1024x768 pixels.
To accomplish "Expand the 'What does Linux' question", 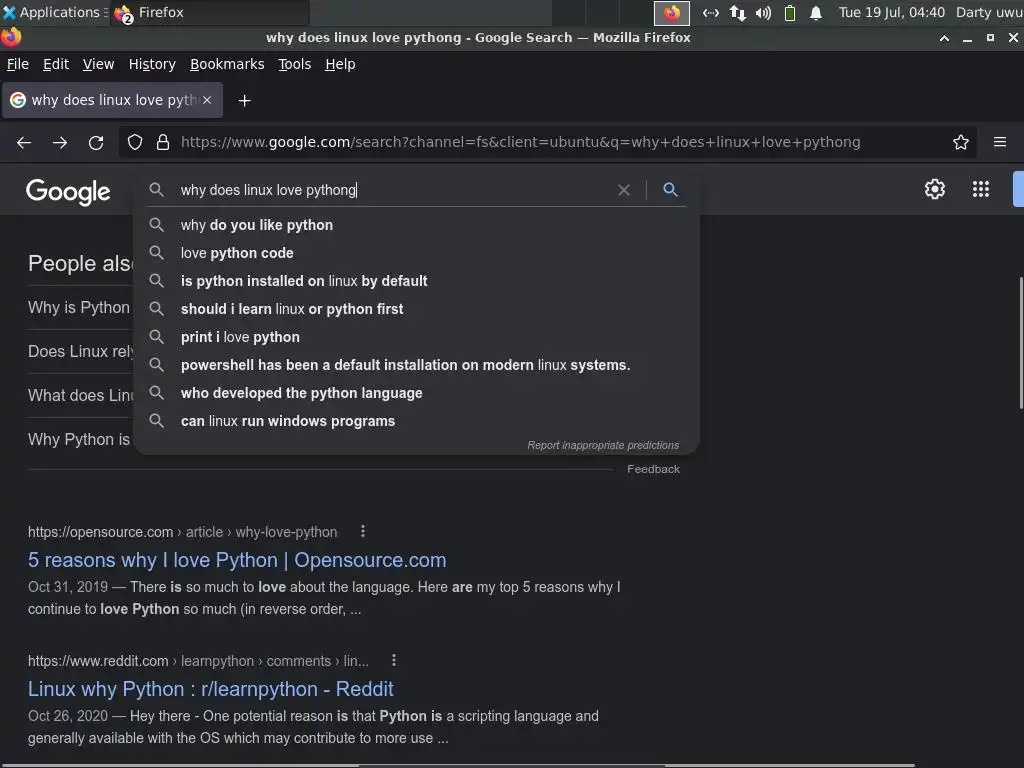I will [x=80, y=395].
